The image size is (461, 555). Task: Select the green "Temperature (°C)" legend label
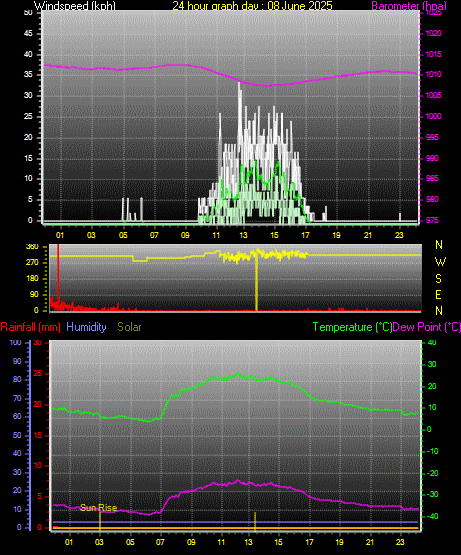tap(352, 327)
